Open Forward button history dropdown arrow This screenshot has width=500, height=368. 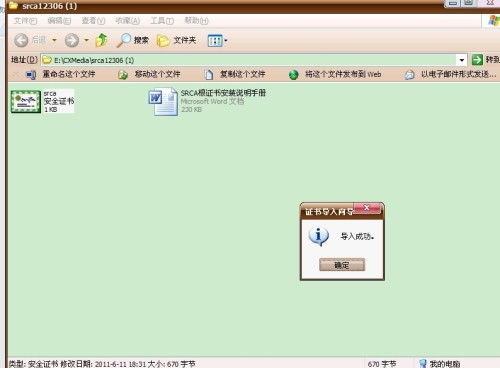click(87, 41)
